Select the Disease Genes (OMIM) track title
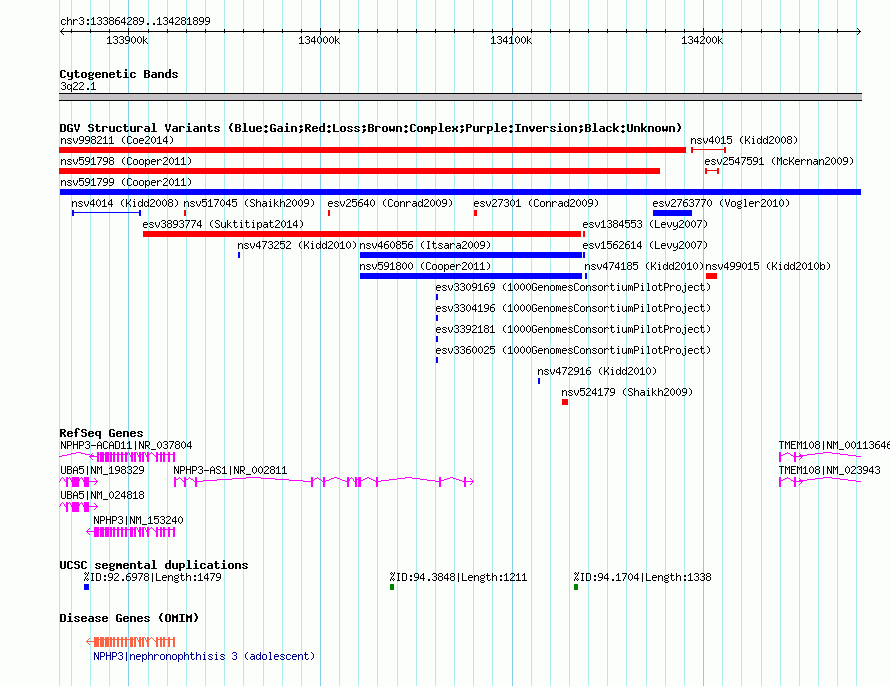Screen dimensions: 890x686 click(x=129, y=618)
